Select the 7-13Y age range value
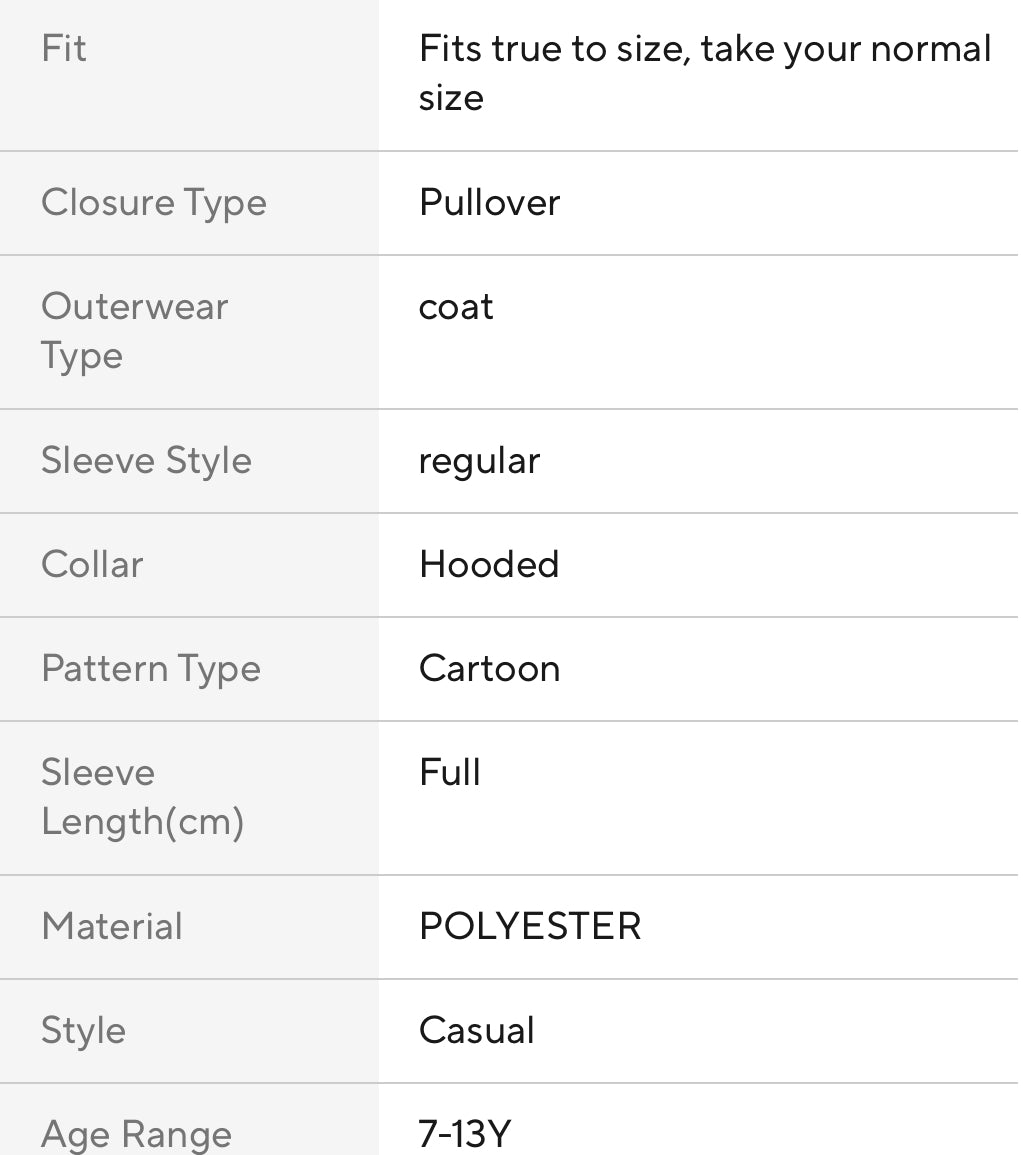 click(x=465, y=1134)
